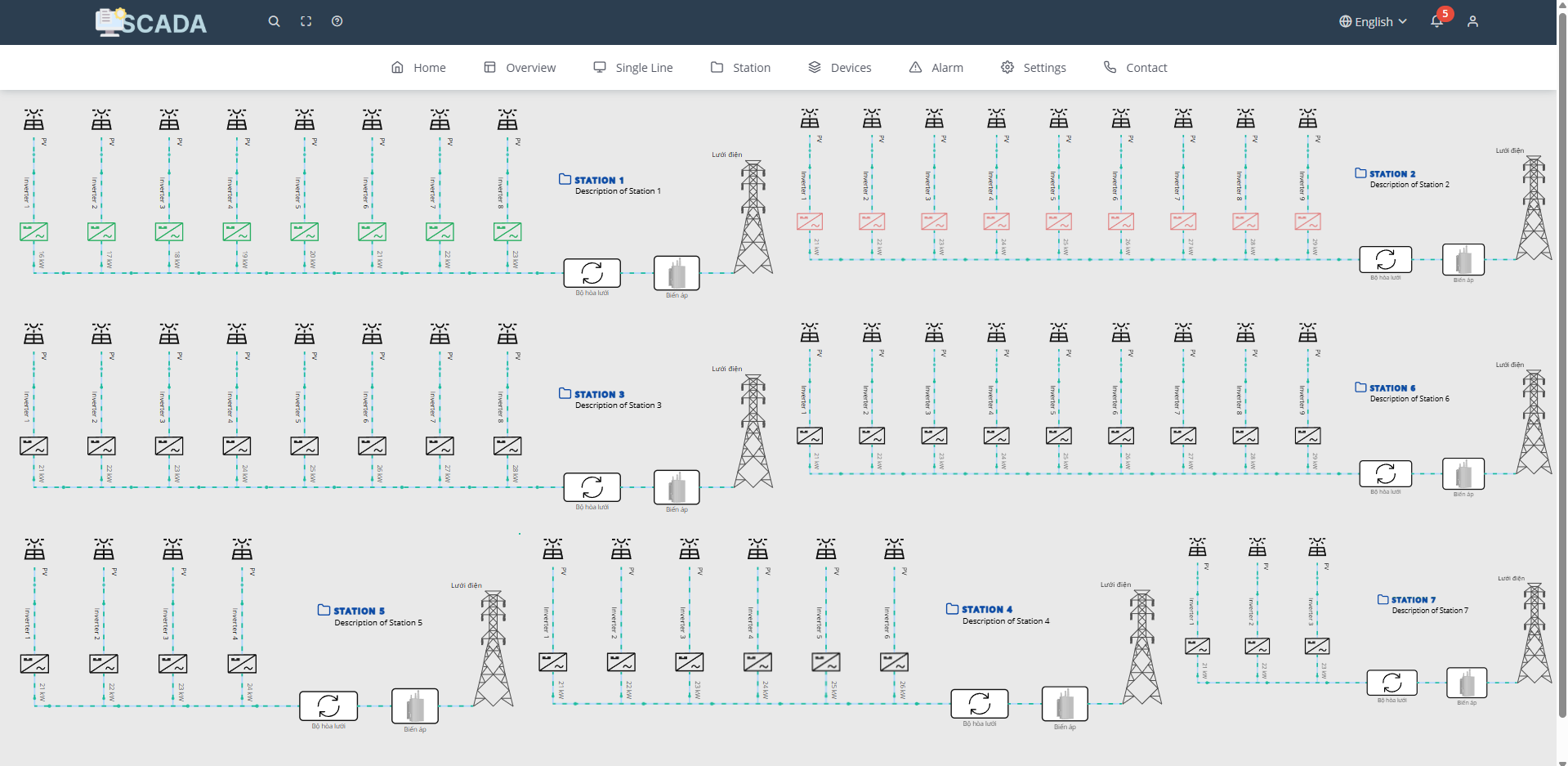The height and width of the screenshot is (766, 1568).
Task: Click the Biến áp transformer icon of Station 7
Action: [x=1467, y=684]
